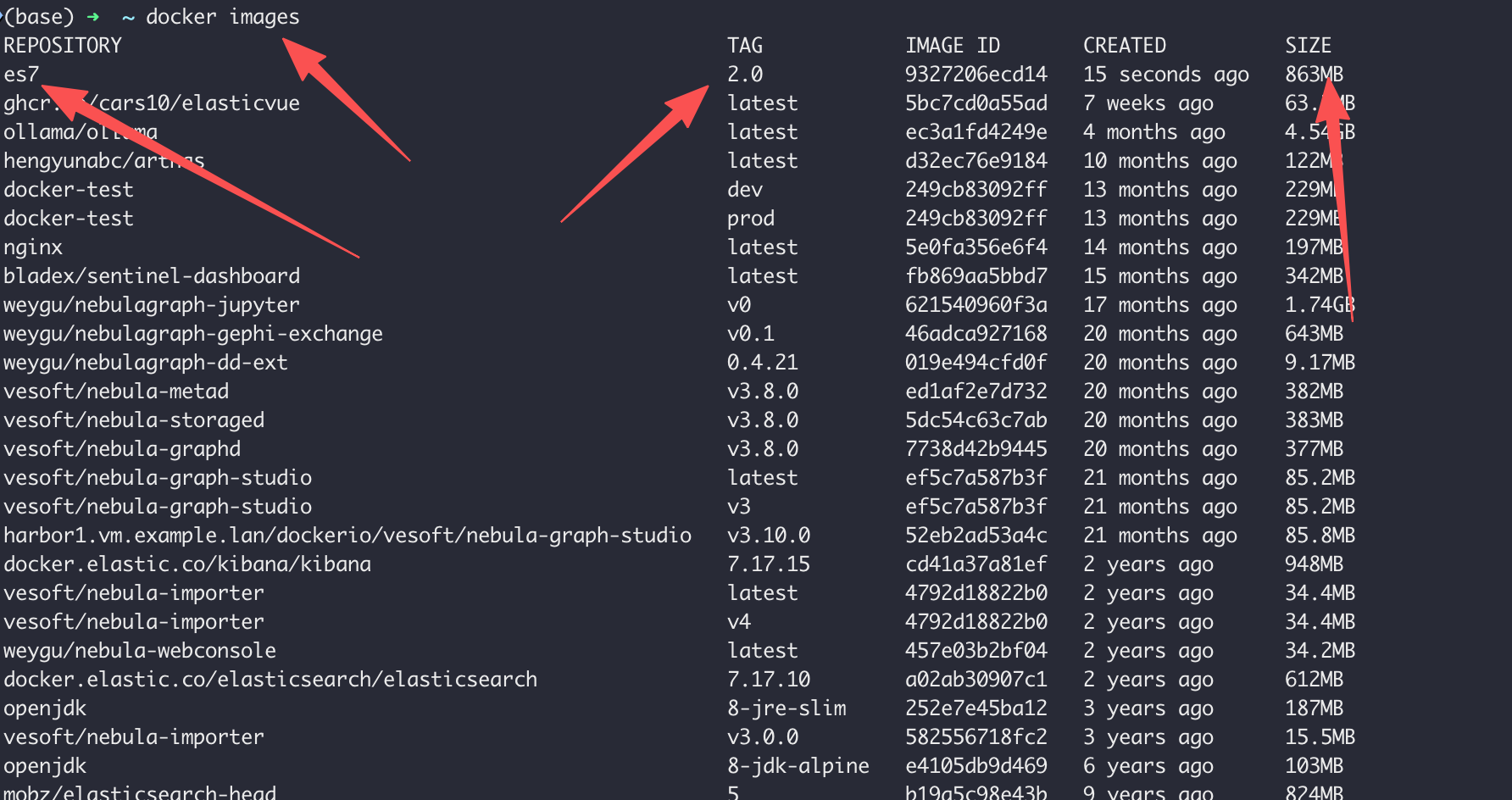
Task: Click image ID 5bc7cd0a55ad
Action: (x=976, y=103)
